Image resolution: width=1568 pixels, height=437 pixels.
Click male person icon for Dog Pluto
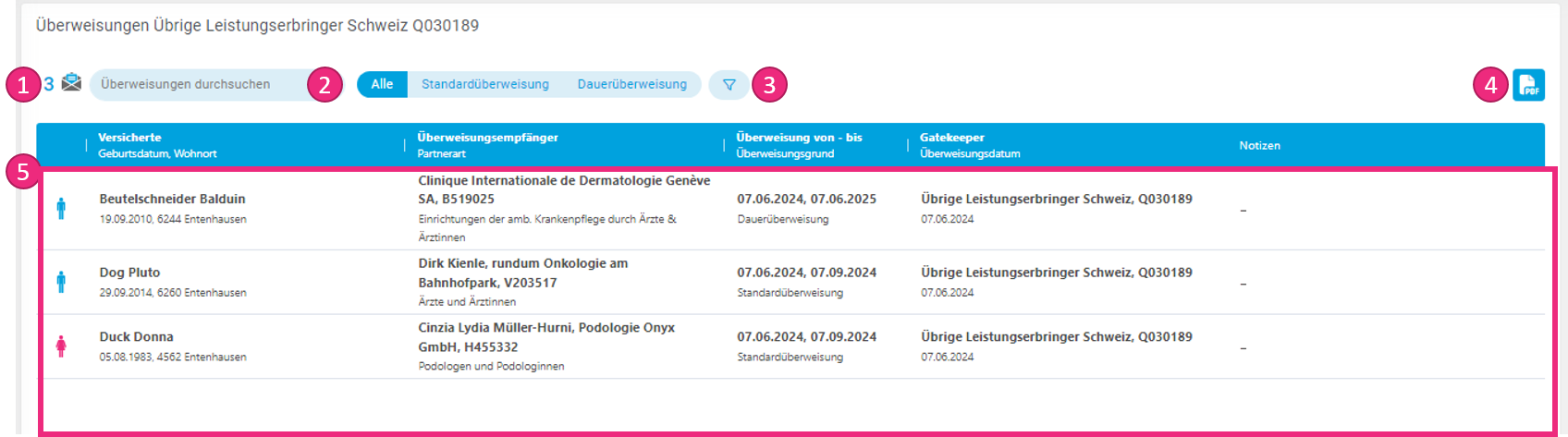click(x=61, y=282)
